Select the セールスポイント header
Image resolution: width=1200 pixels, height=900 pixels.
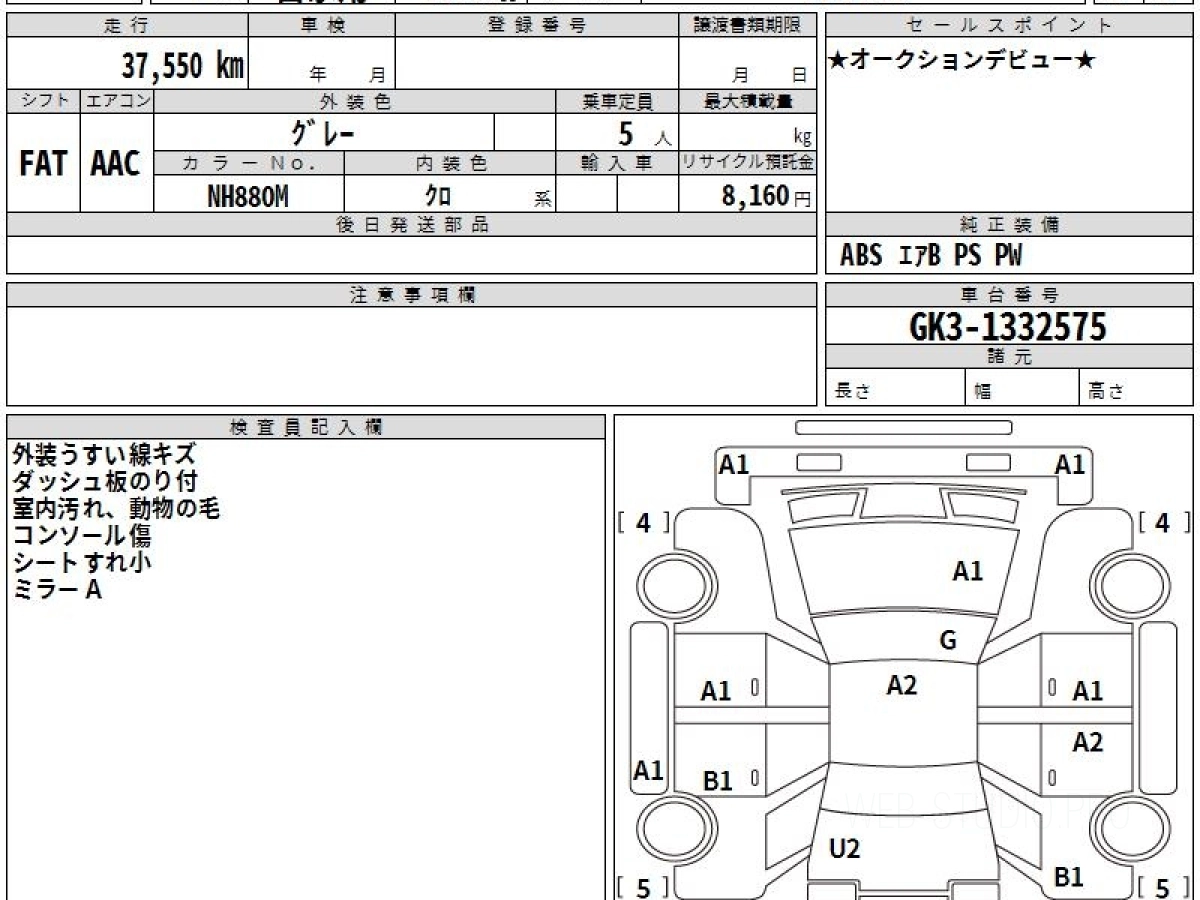coord(1009,26)
